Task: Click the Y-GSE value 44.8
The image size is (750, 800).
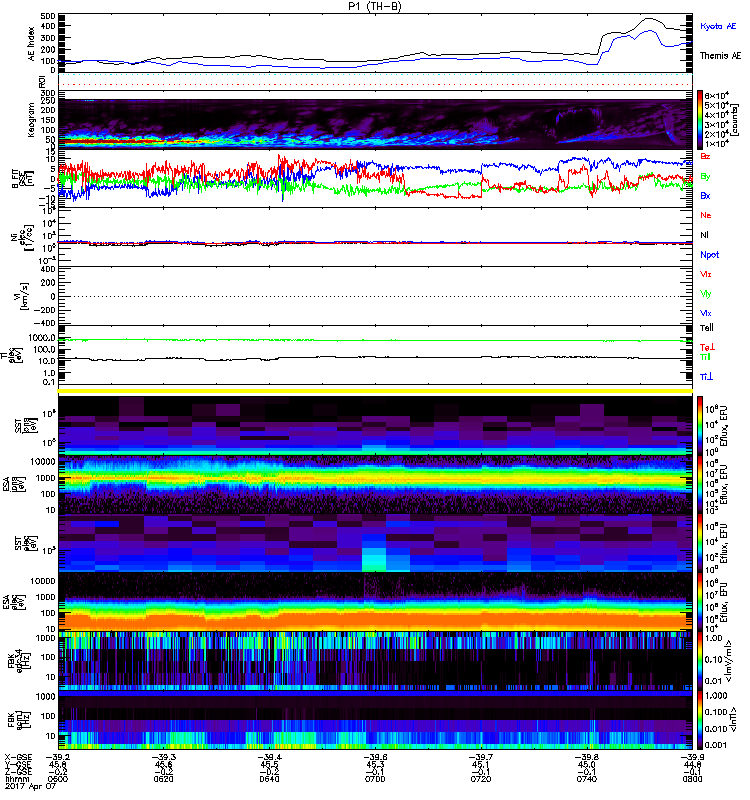Action: 692,764
